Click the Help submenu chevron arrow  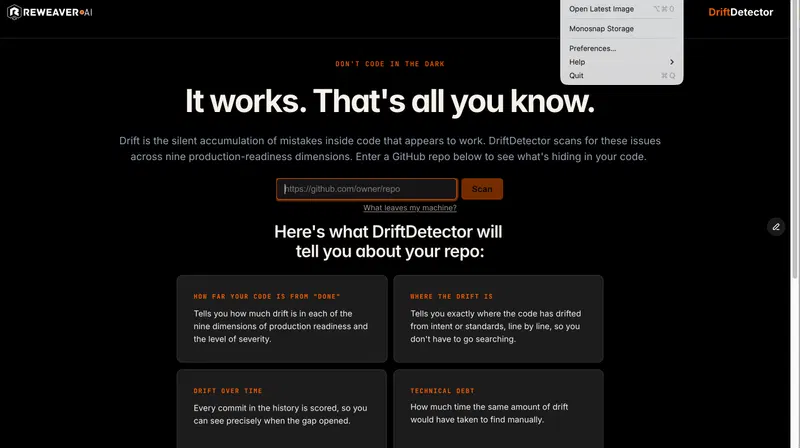tap(672, 62)
